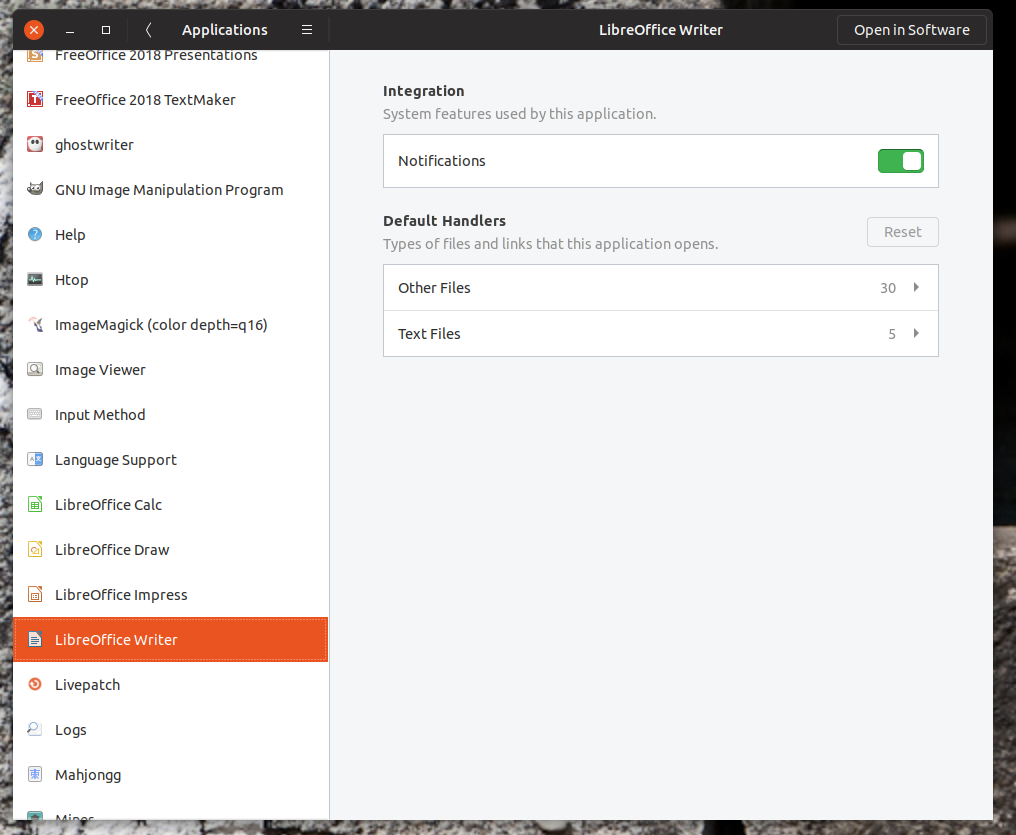Click the LibreOffice Writer document icon

(x=35, y=639)
